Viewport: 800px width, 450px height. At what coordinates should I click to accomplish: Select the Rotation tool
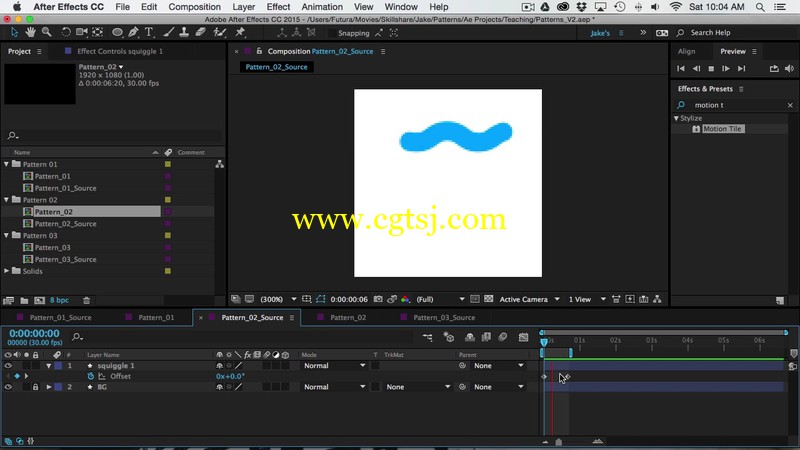point(66,32)
